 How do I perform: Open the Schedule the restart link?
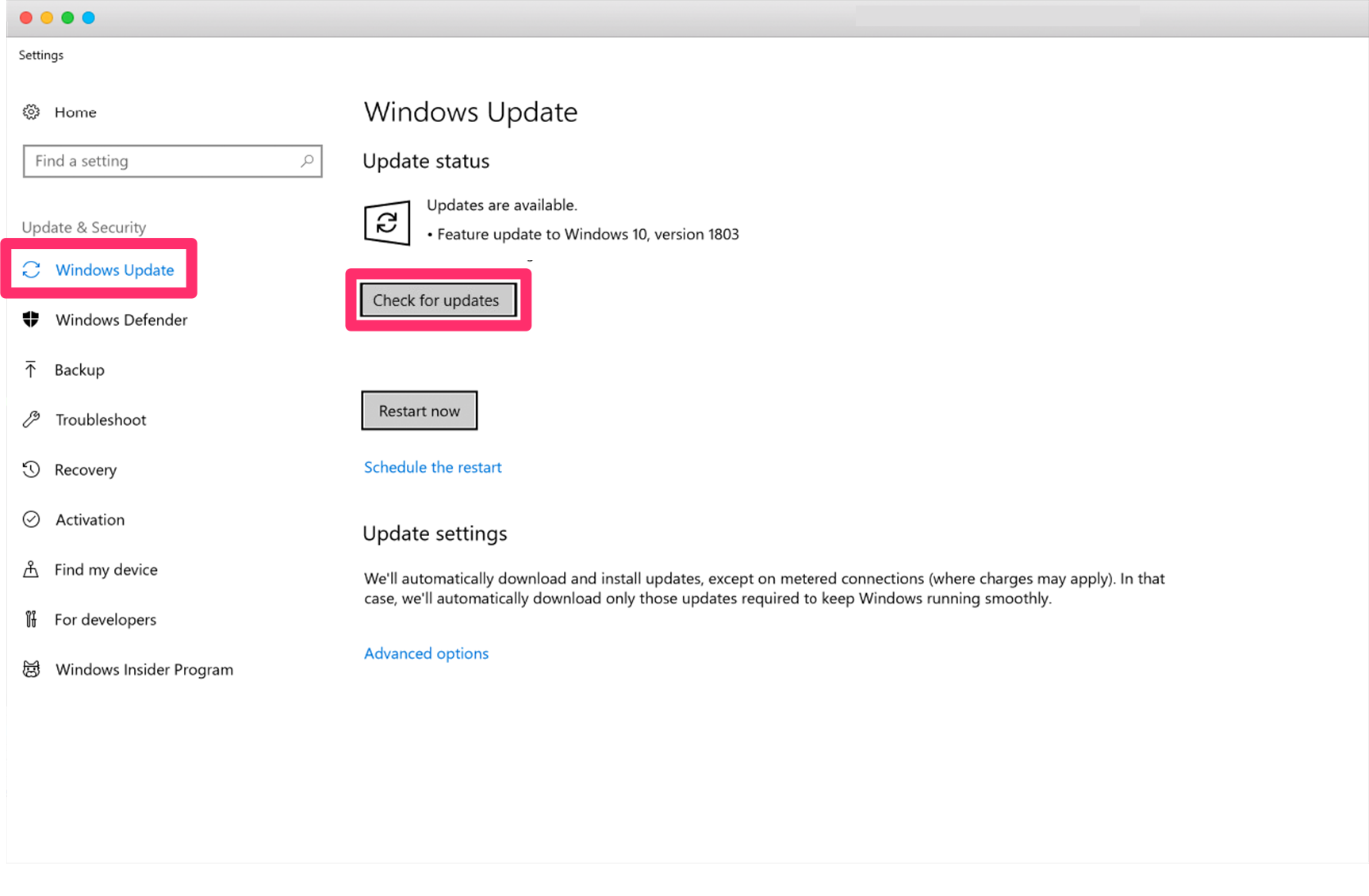[432, 467]
